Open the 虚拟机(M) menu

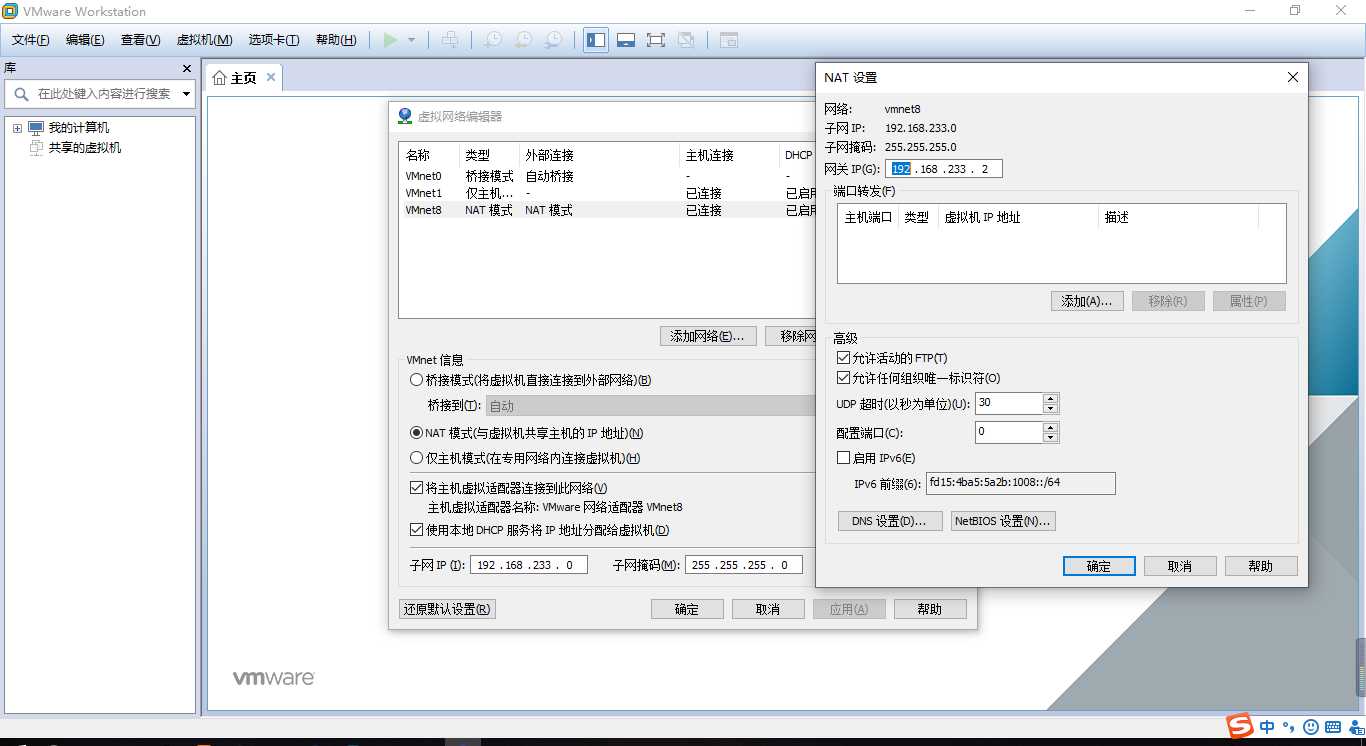click(204, 40)
